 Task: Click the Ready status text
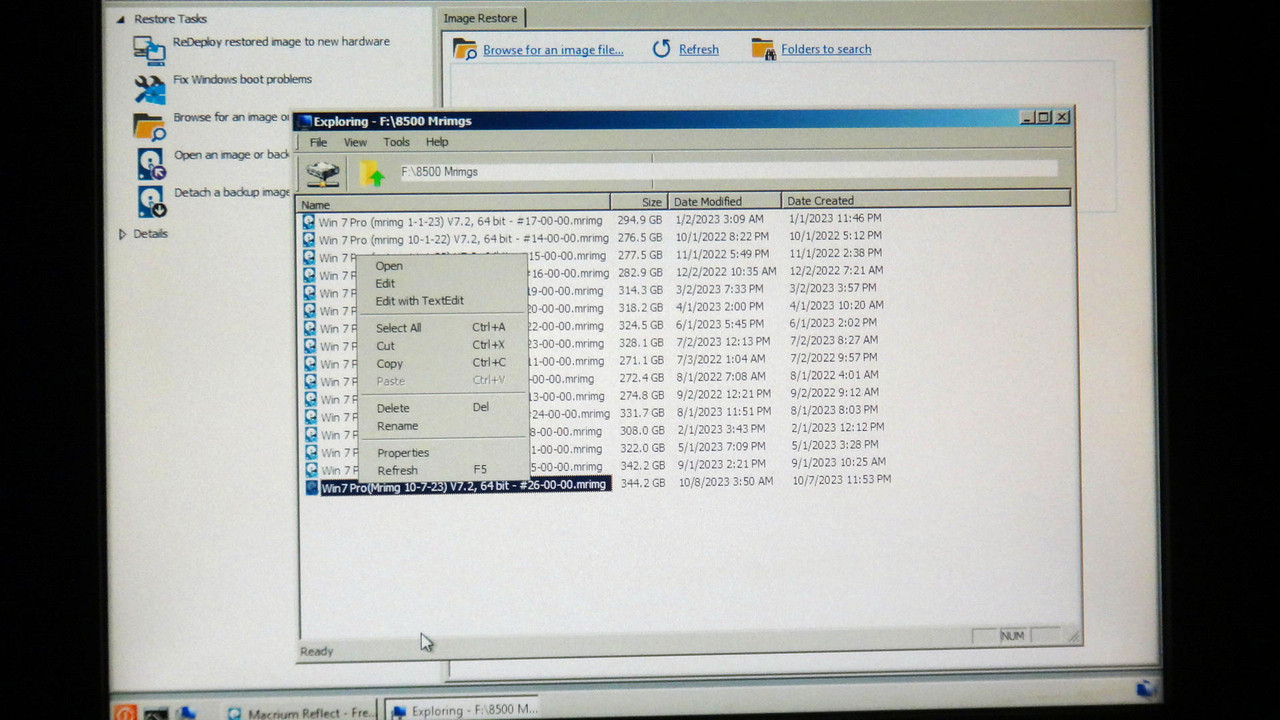point(317,651)
